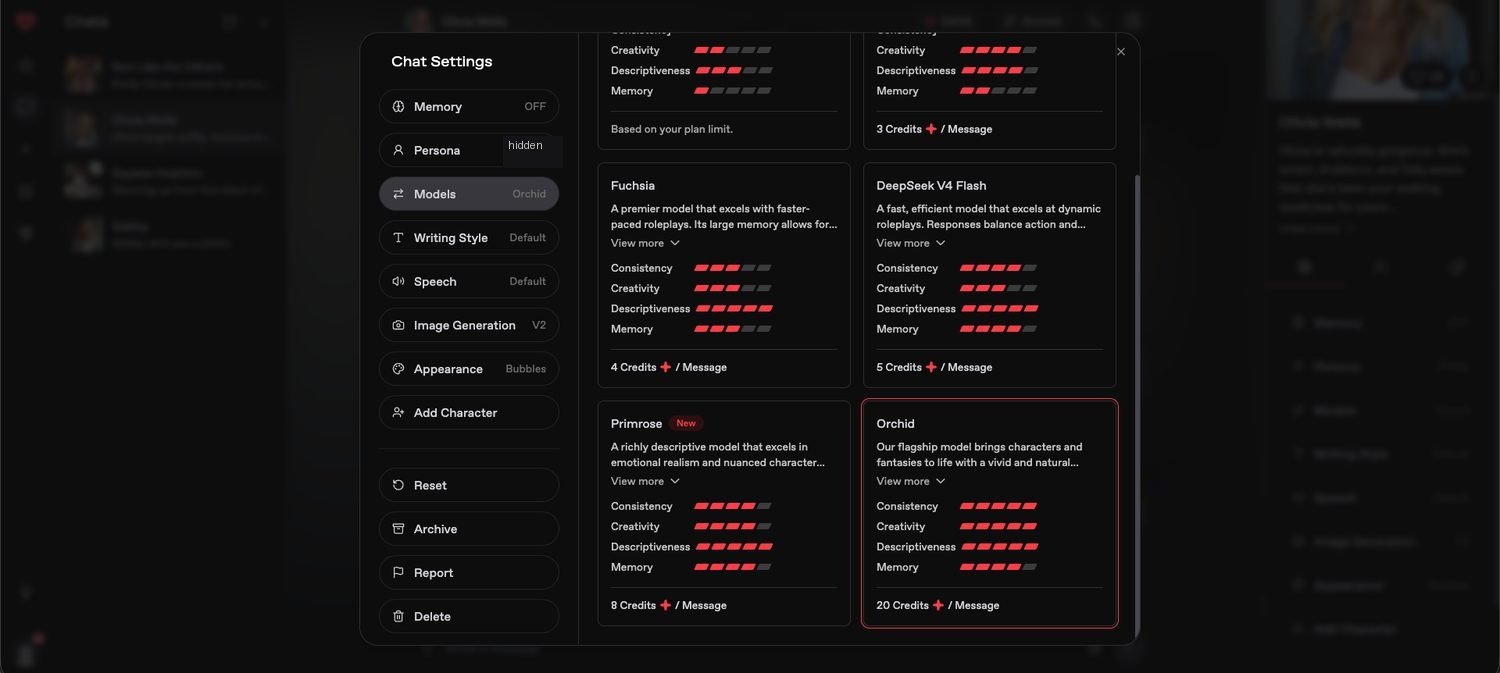Click the camera icon for Image Generation
This screenshot has width=1500, height=673.
pyautogui.click(x=398, y=325)
